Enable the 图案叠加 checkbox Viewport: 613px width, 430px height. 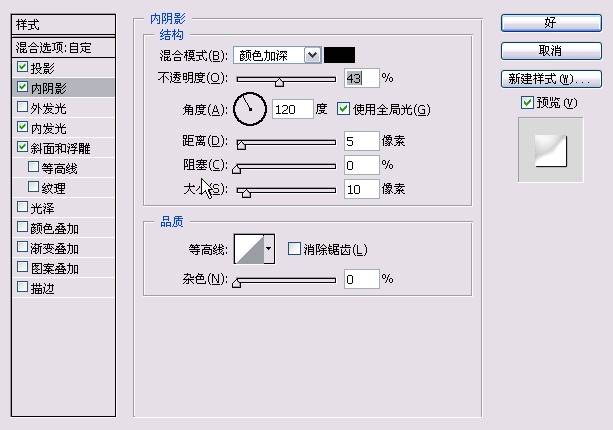tap(23, 267)
